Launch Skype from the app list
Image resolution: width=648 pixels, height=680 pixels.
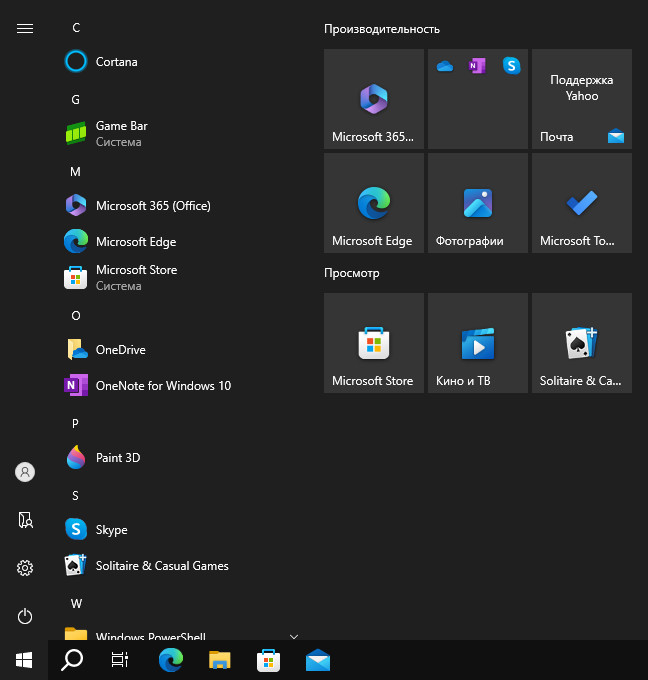180,530
